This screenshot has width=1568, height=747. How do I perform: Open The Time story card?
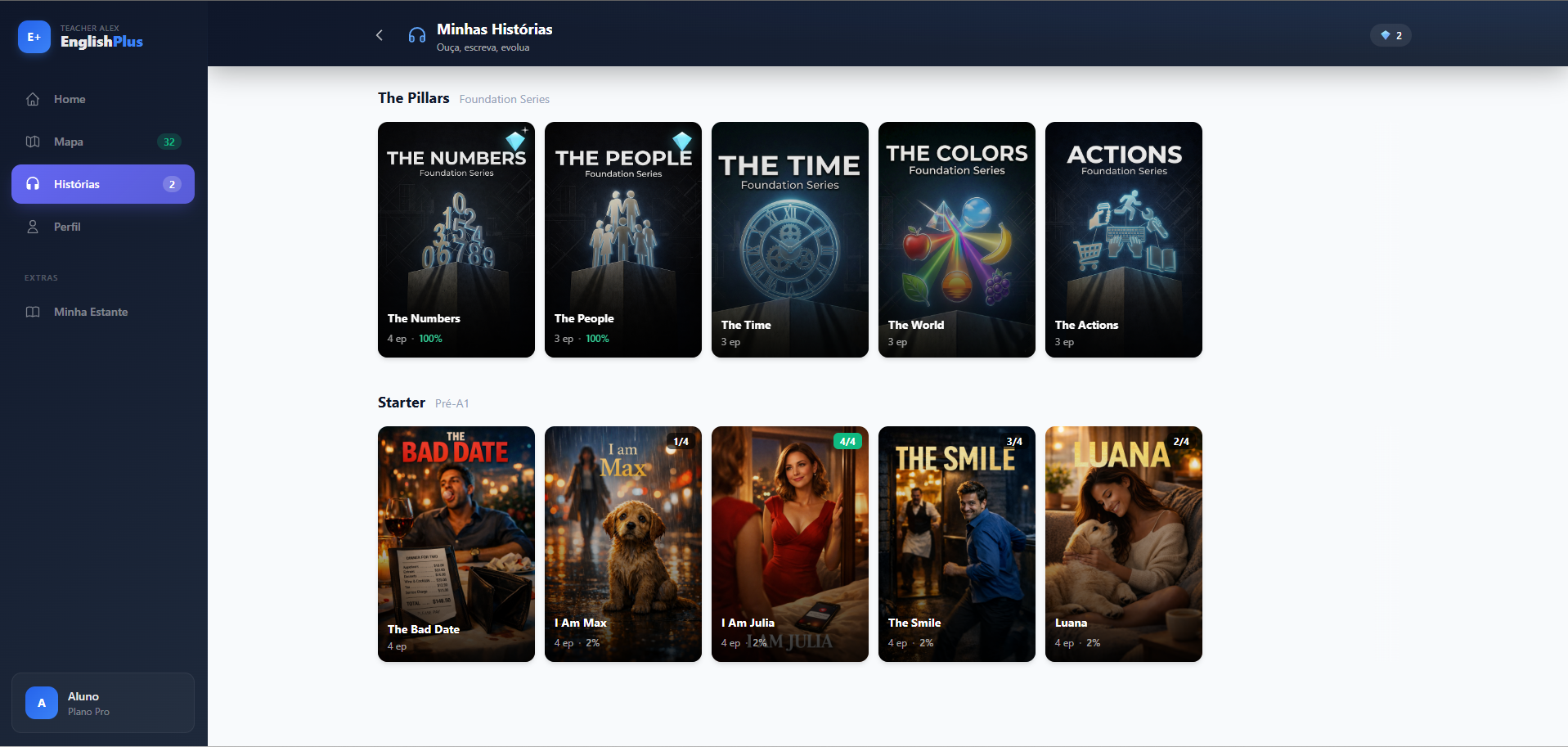tap(789, 239)
